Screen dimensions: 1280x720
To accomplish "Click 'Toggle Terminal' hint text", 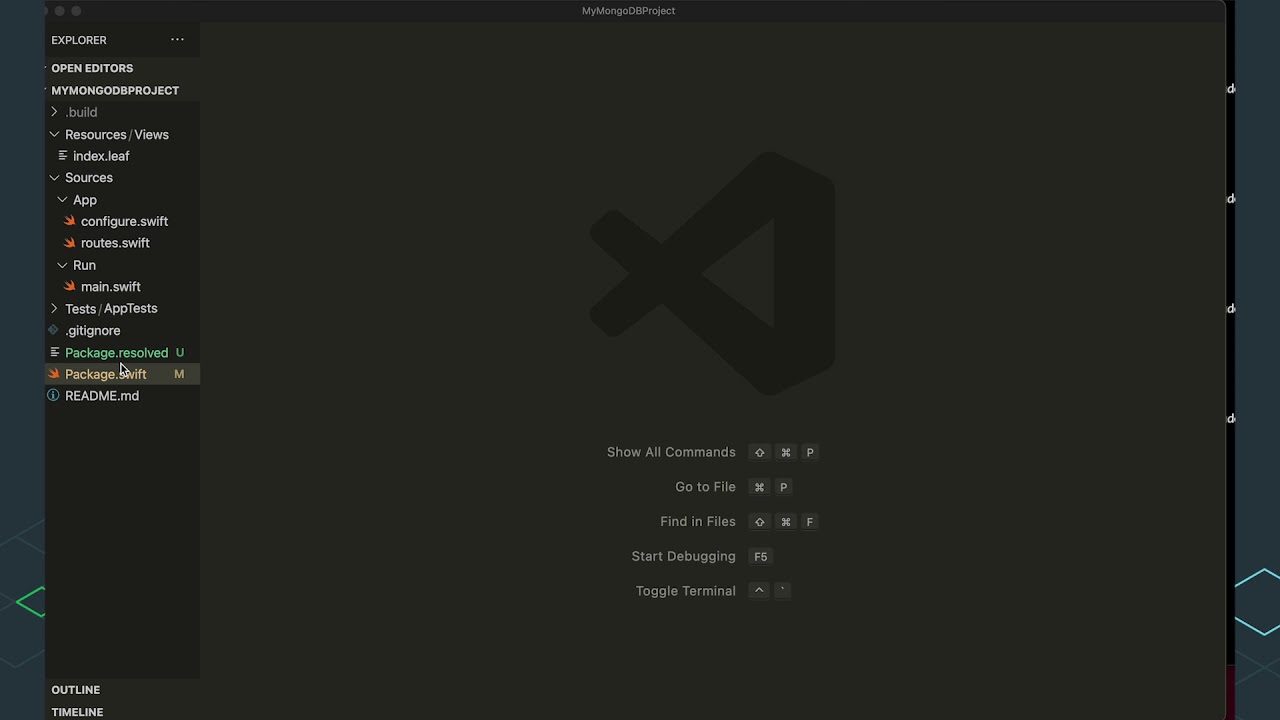I will click(685, 591).
